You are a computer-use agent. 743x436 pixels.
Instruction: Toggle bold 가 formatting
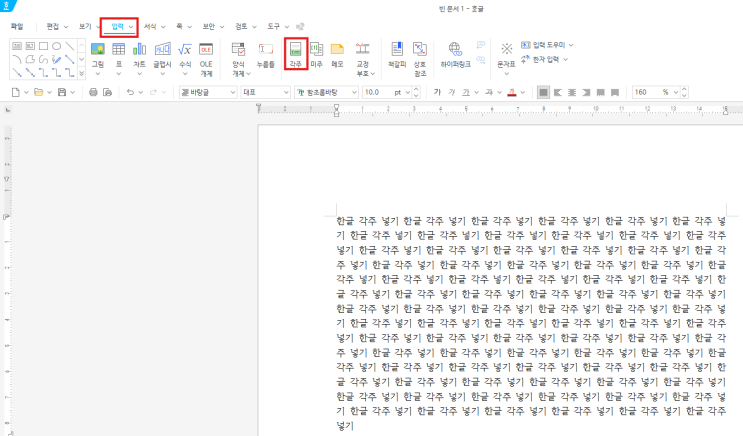[x=437, y=92]
